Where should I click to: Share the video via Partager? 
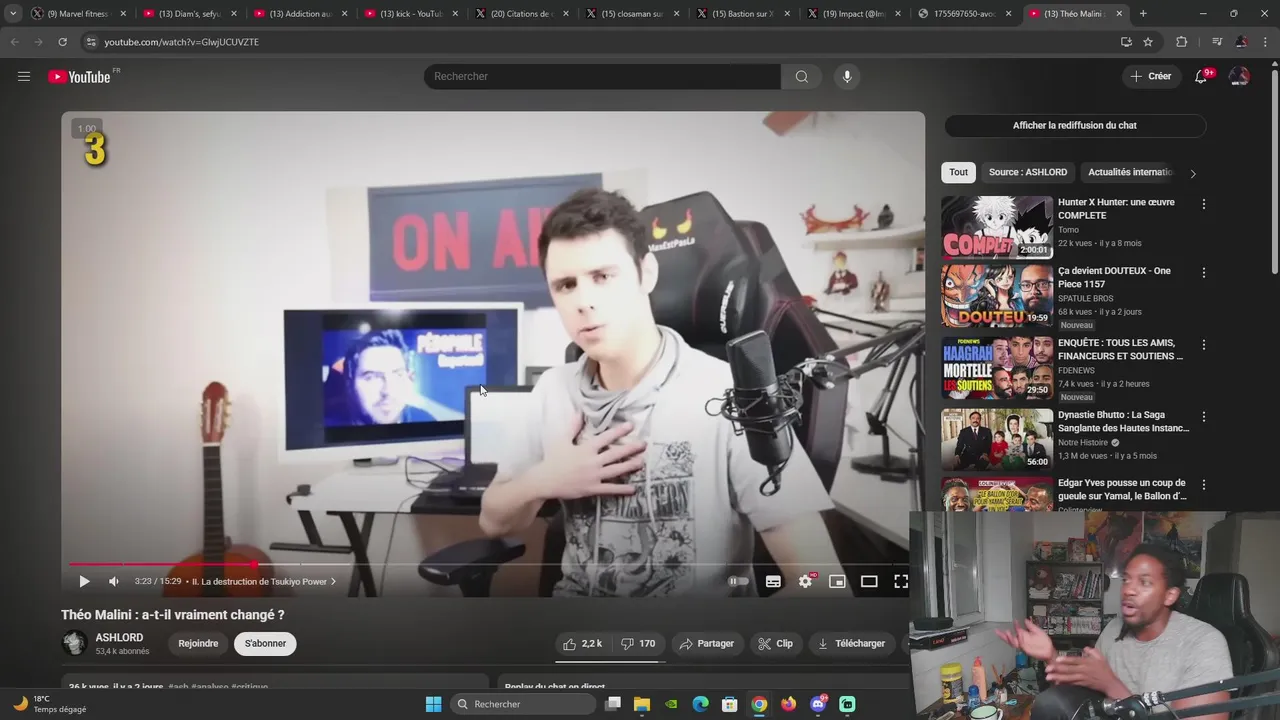[706, 643]
